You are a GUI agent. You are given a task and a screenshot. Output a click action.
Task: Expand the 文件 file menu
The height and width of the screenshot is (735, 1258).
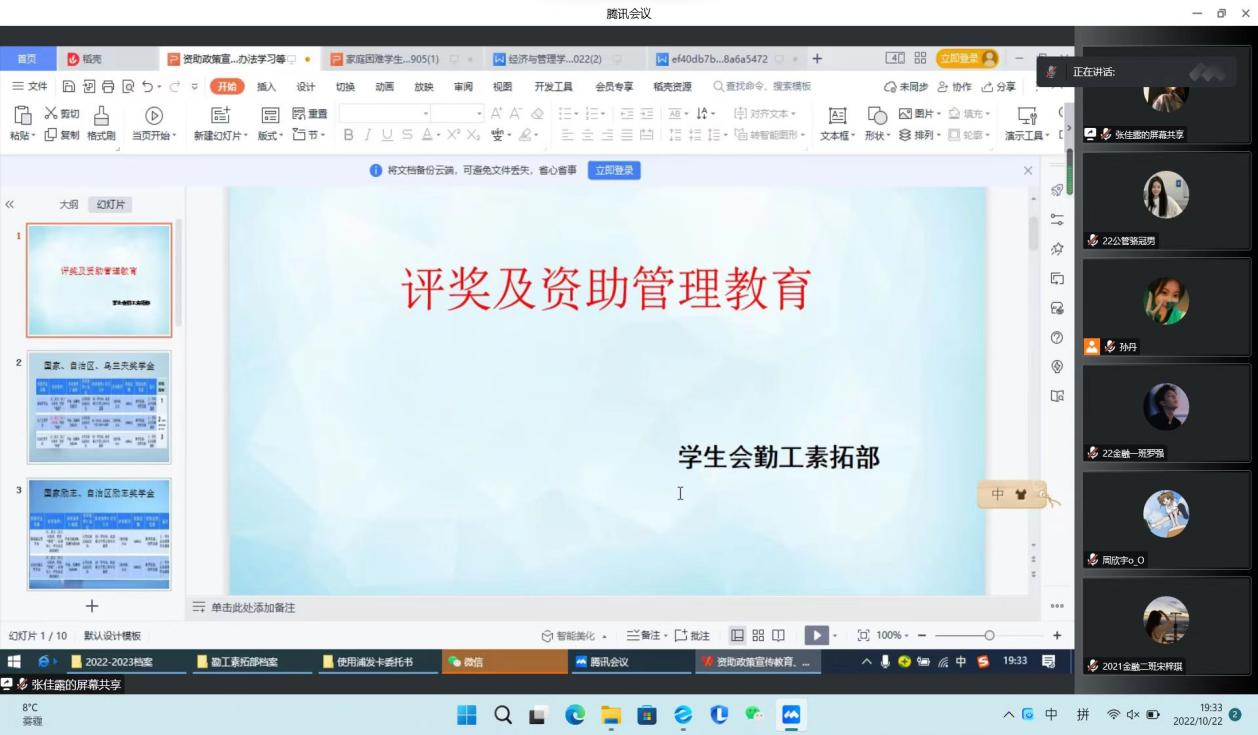(x=30, y=87)
